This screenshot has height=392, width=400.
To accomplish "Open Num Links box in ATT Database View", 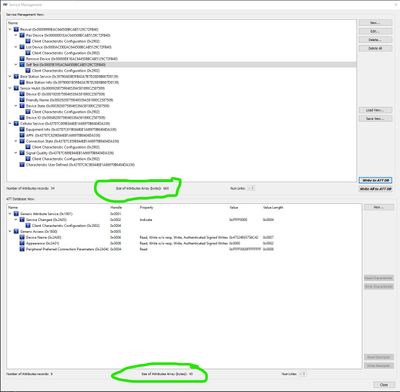I will [x=303, y=374].
